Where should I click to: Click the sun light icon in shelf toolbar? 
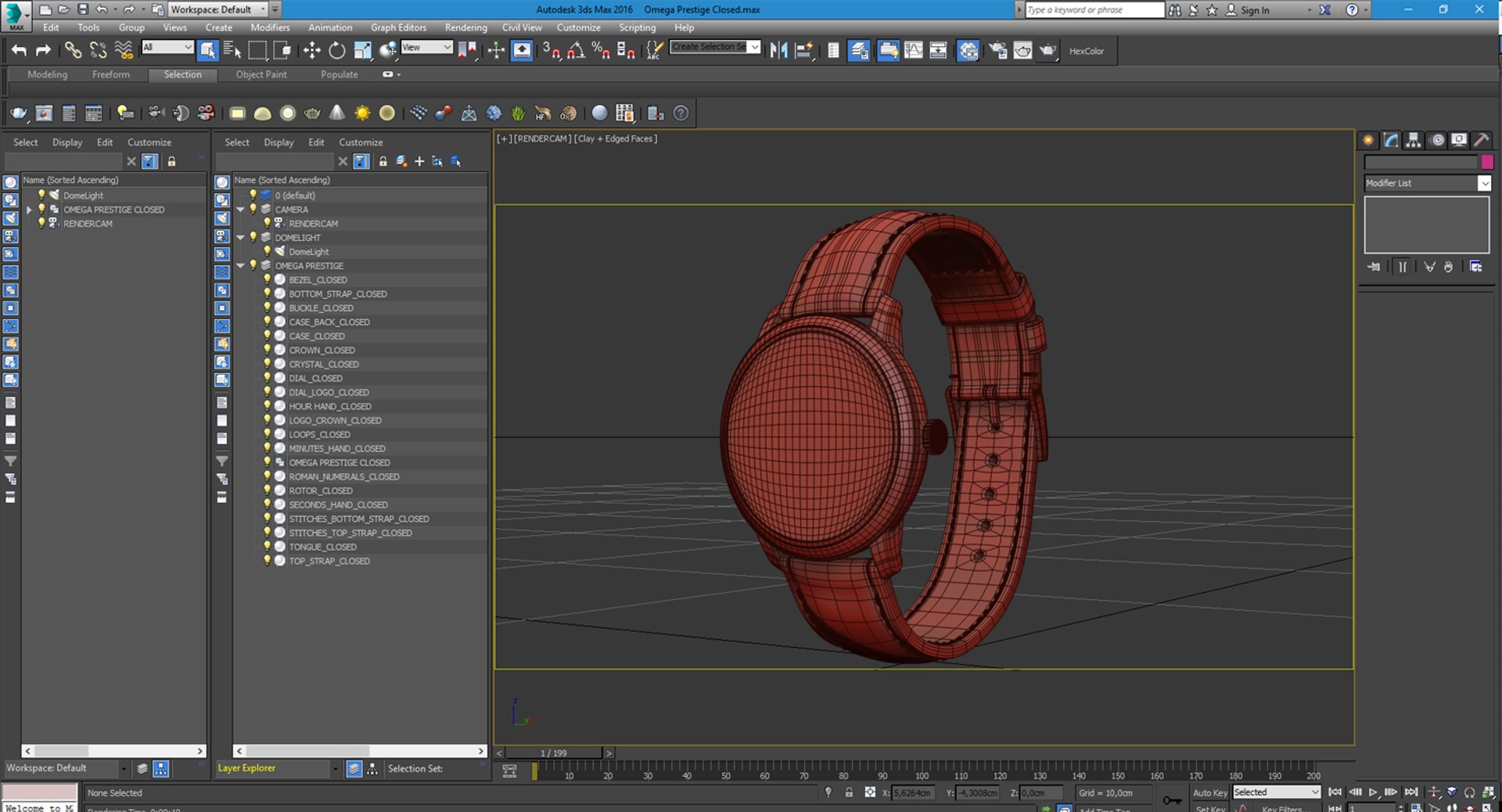362,113
